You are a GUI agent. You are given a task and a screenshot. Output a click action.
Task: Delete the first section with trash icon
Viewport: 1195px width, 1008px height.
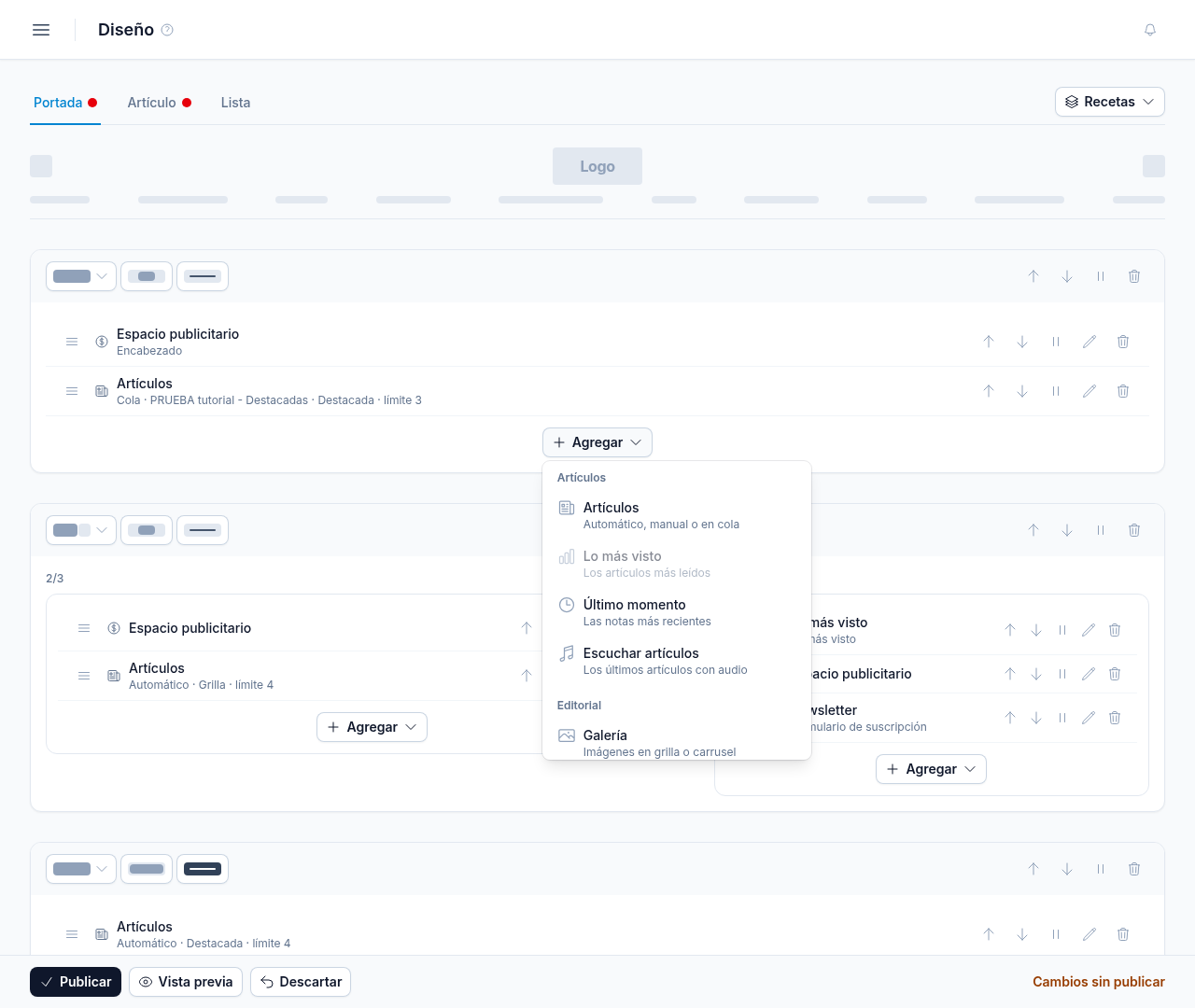(1134, 276)
